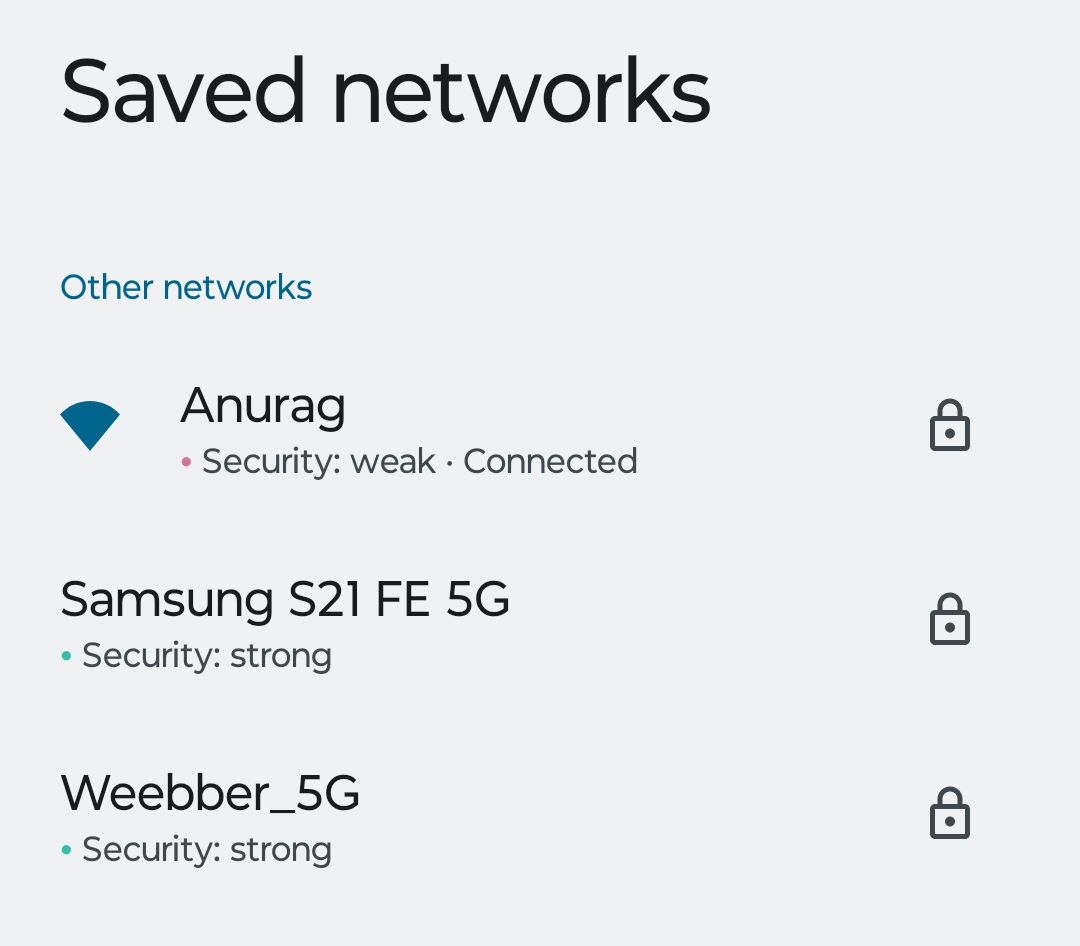Click the green security dot for Samsung S21 FE 5G
The width and height of the screenshot is (1080, 946).
[x=64, y=656]
